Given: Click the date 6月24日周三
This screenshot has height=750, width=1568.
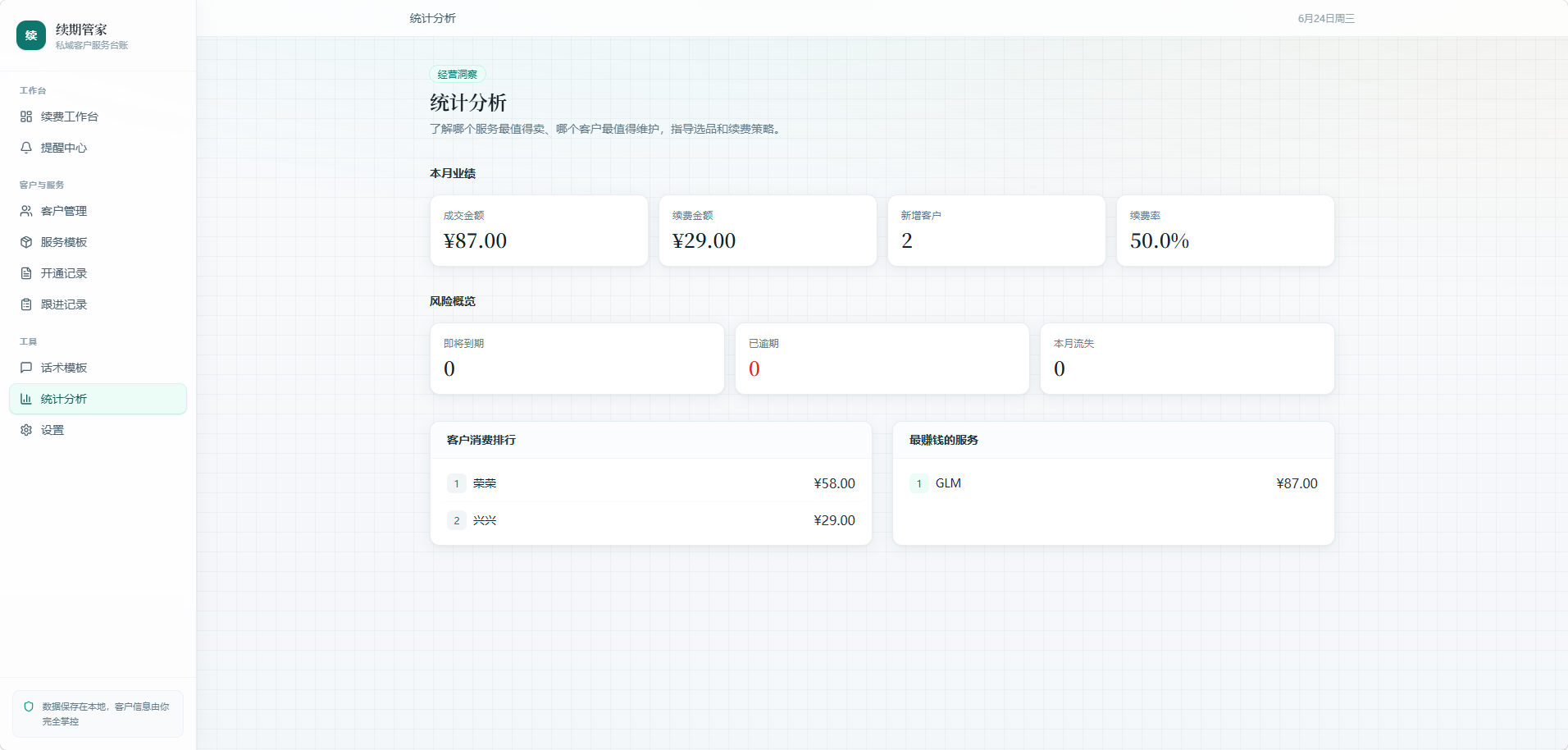Looking at the screenshot, I should pos(1326,18).
